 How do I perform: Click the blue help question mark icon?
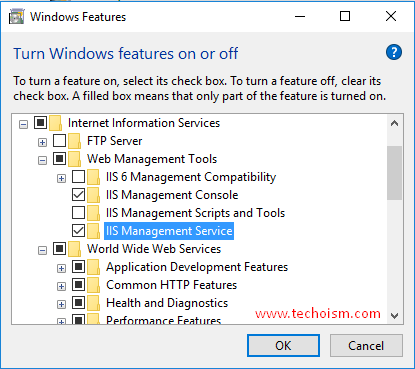[x=394, y=52]
